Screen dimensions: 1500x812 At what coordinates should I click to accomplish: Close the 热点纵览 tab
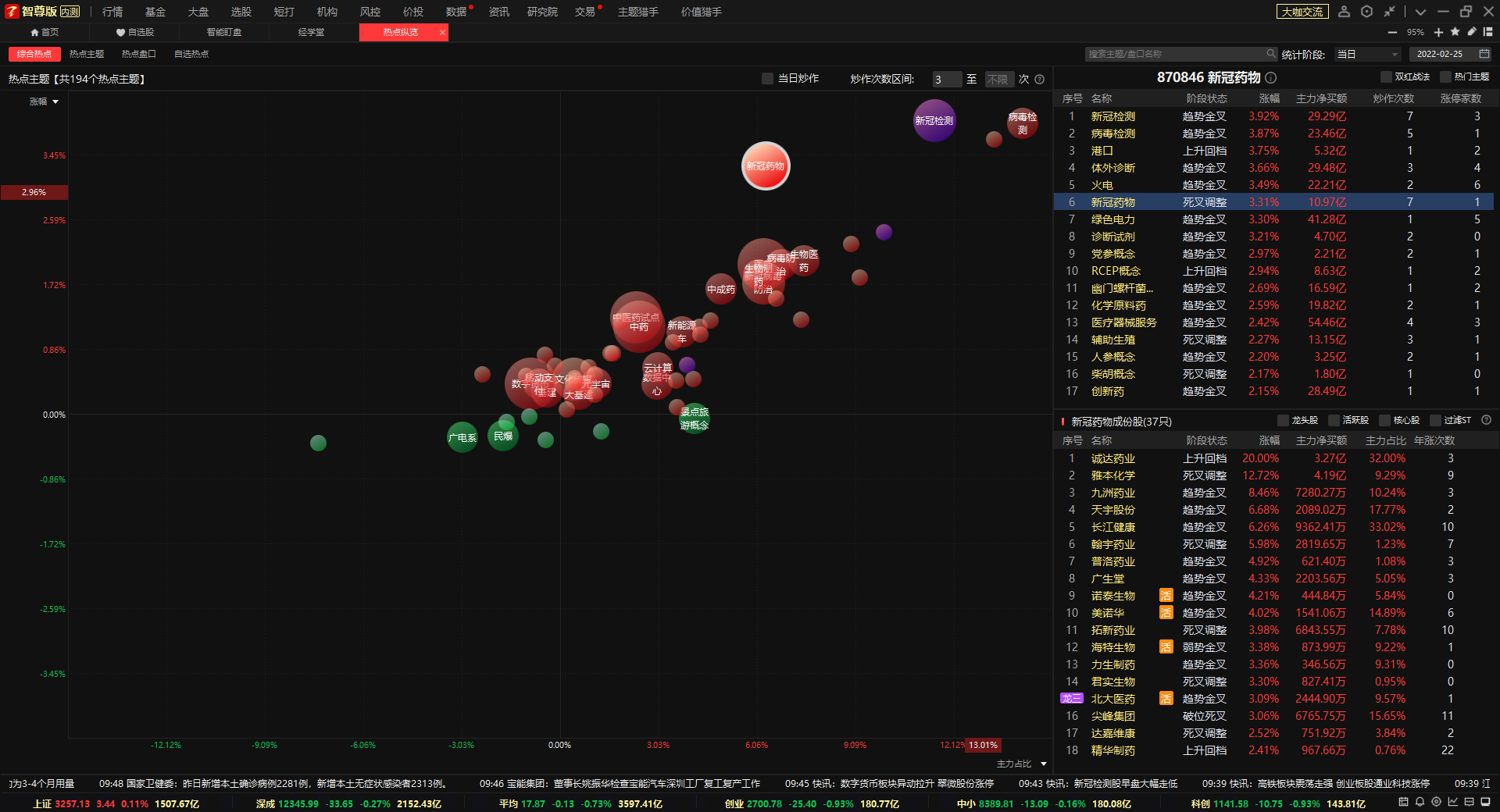(x=442, y=32)
